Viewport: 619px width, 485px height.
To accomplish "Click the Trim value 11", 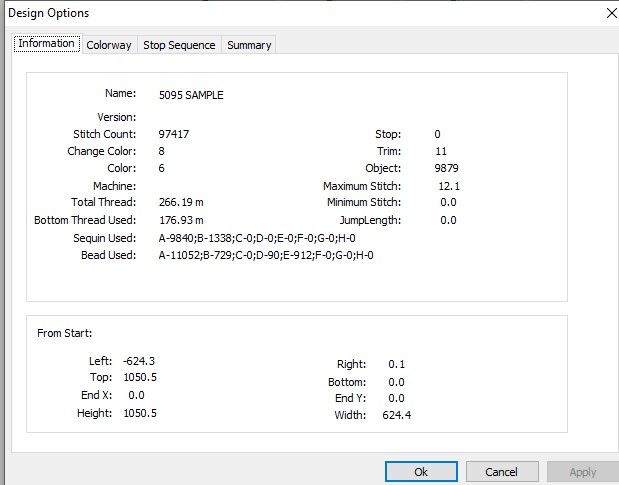I will point(441,152).
